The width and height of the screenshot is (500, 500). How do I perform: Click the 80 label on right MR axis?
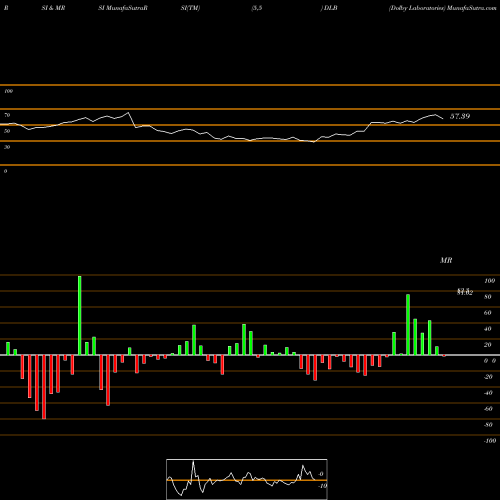point(487,297)
